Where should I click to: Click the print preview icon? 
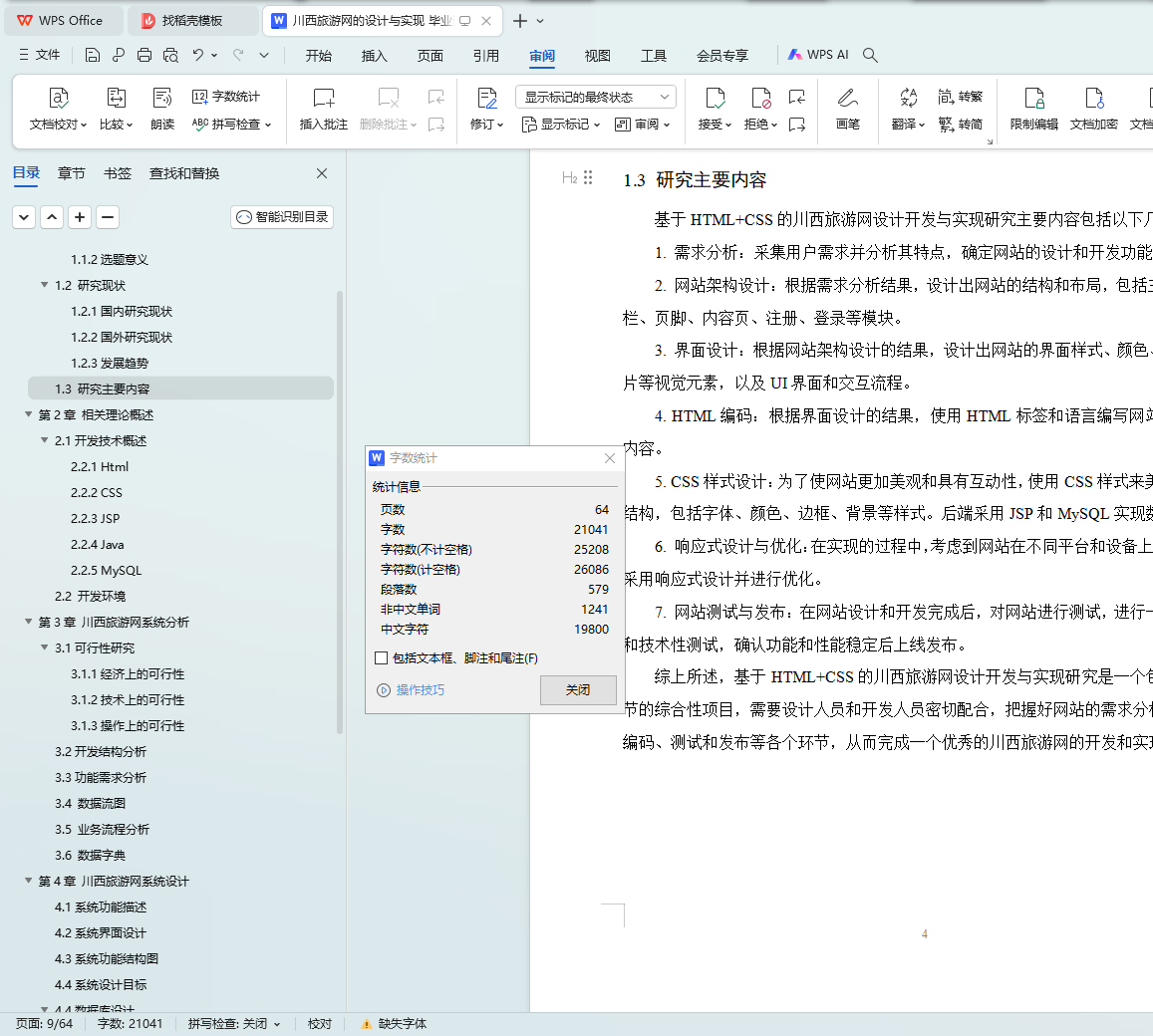pyautogui.click(x=170, y=55)
